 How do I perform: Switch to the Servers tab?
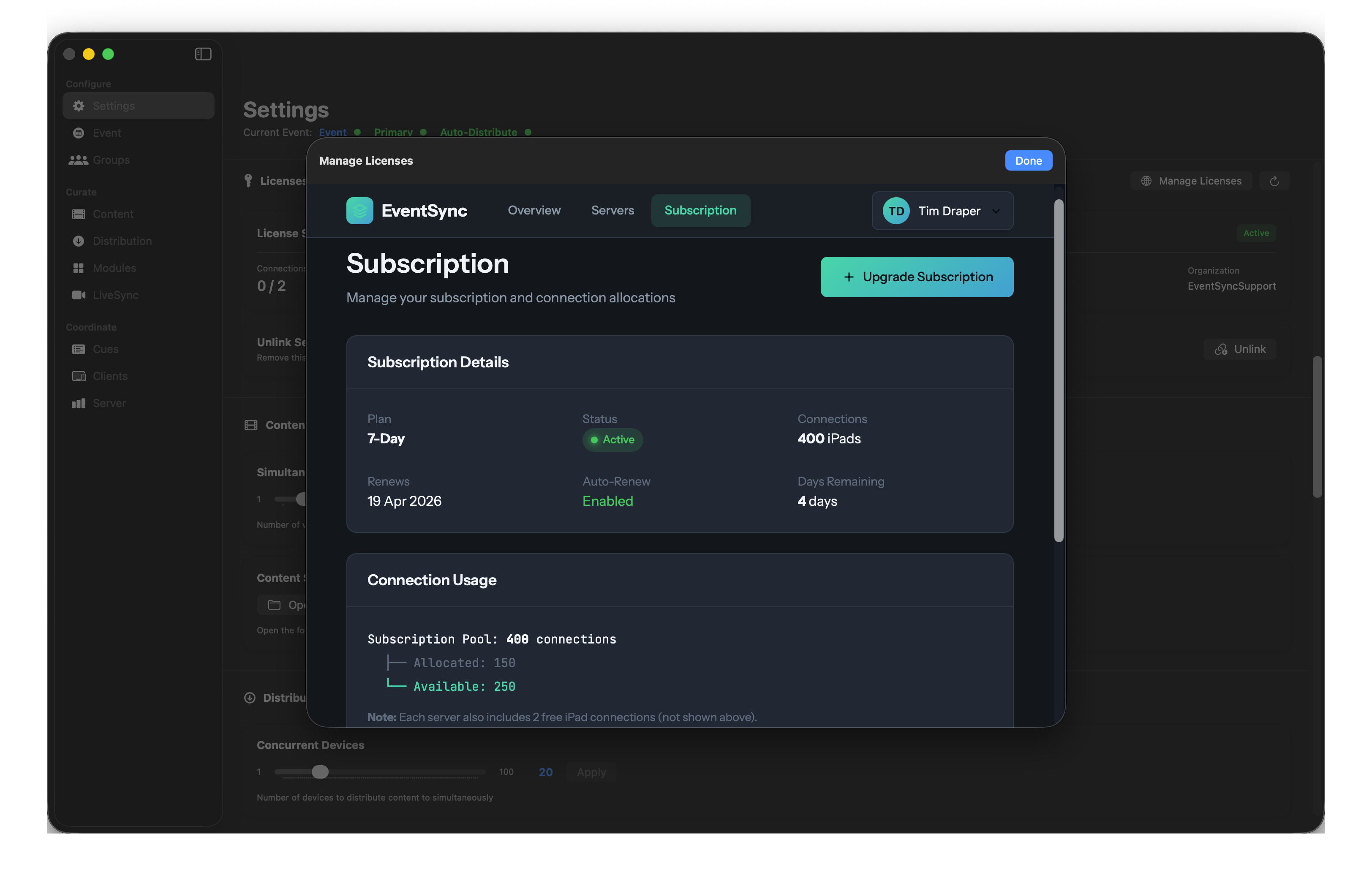point(612,211)
